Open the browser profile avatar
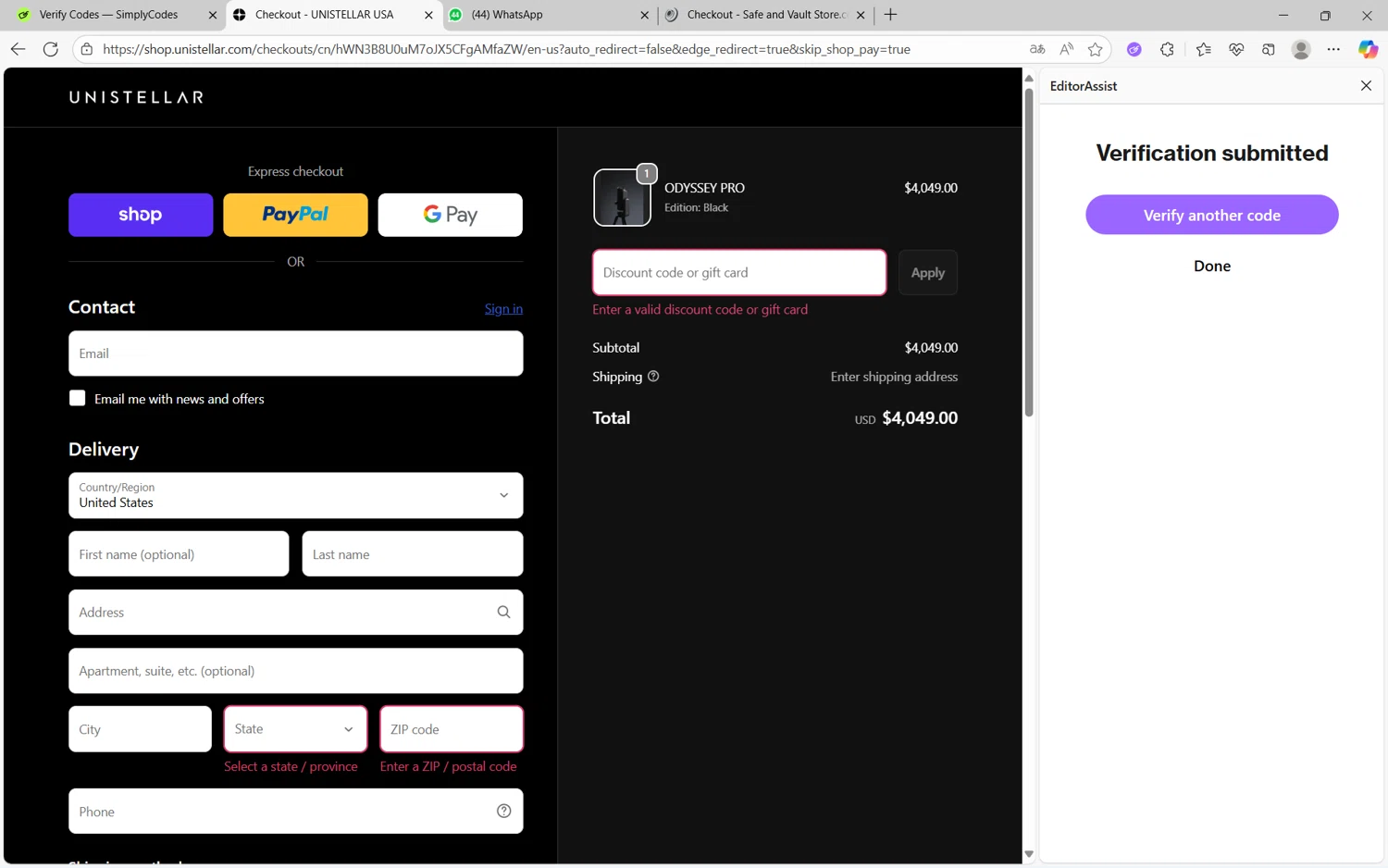 pyautogui.click(x=1301, y=49)
